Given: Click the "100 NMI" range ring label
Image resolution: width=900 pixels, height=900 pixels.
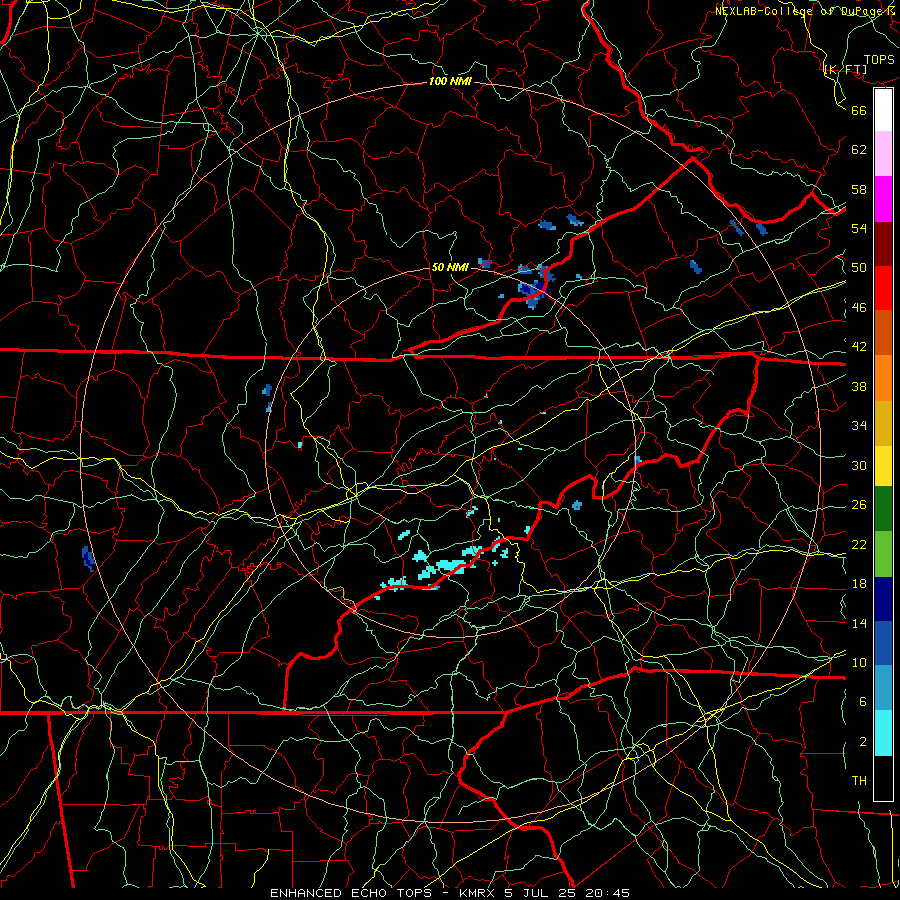Looking at the screenshot, I should point(450,82).
